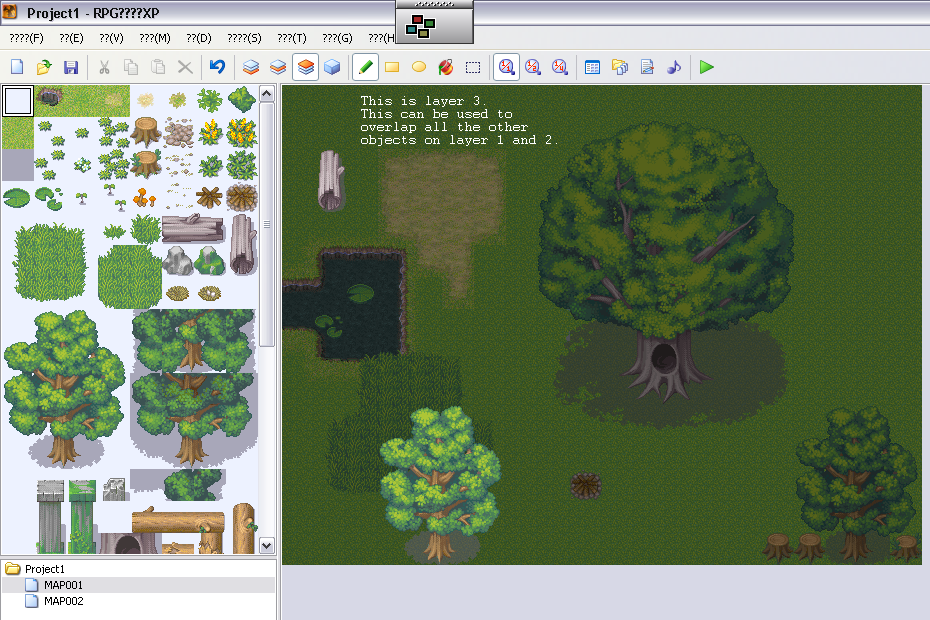Click the New Project toolbar icon

coord(17,67)
